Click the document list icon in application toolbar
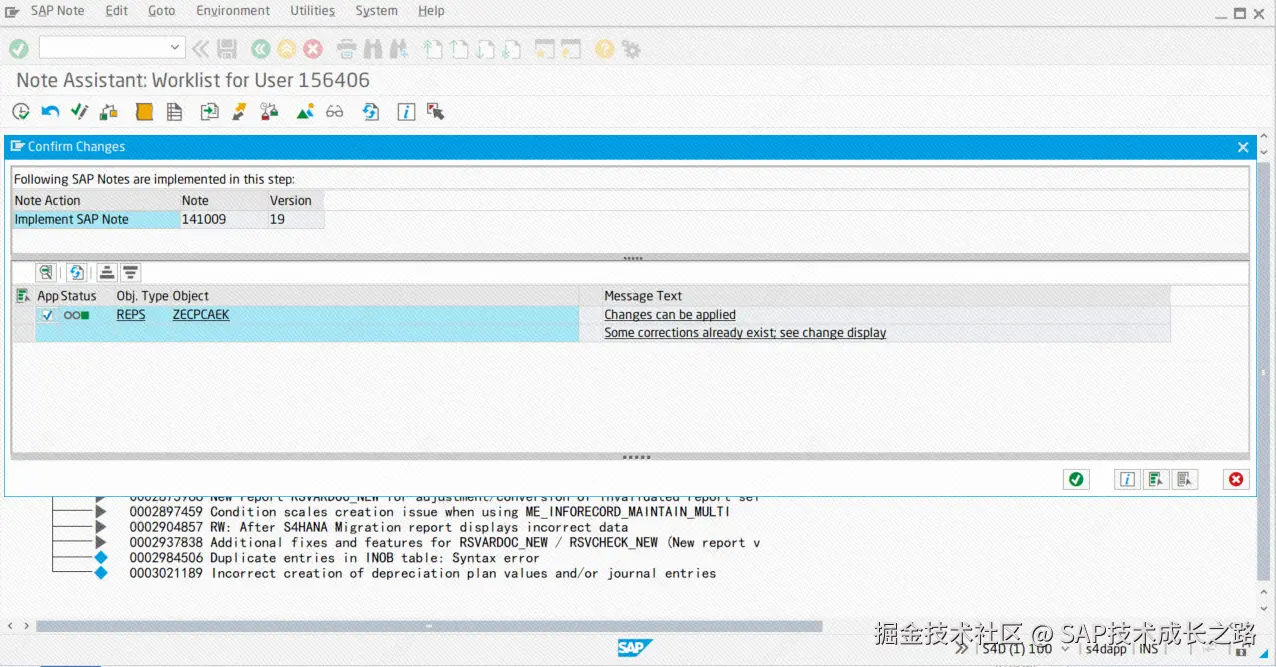Viewport: 1276px width, 667px height. coord(174,111)
